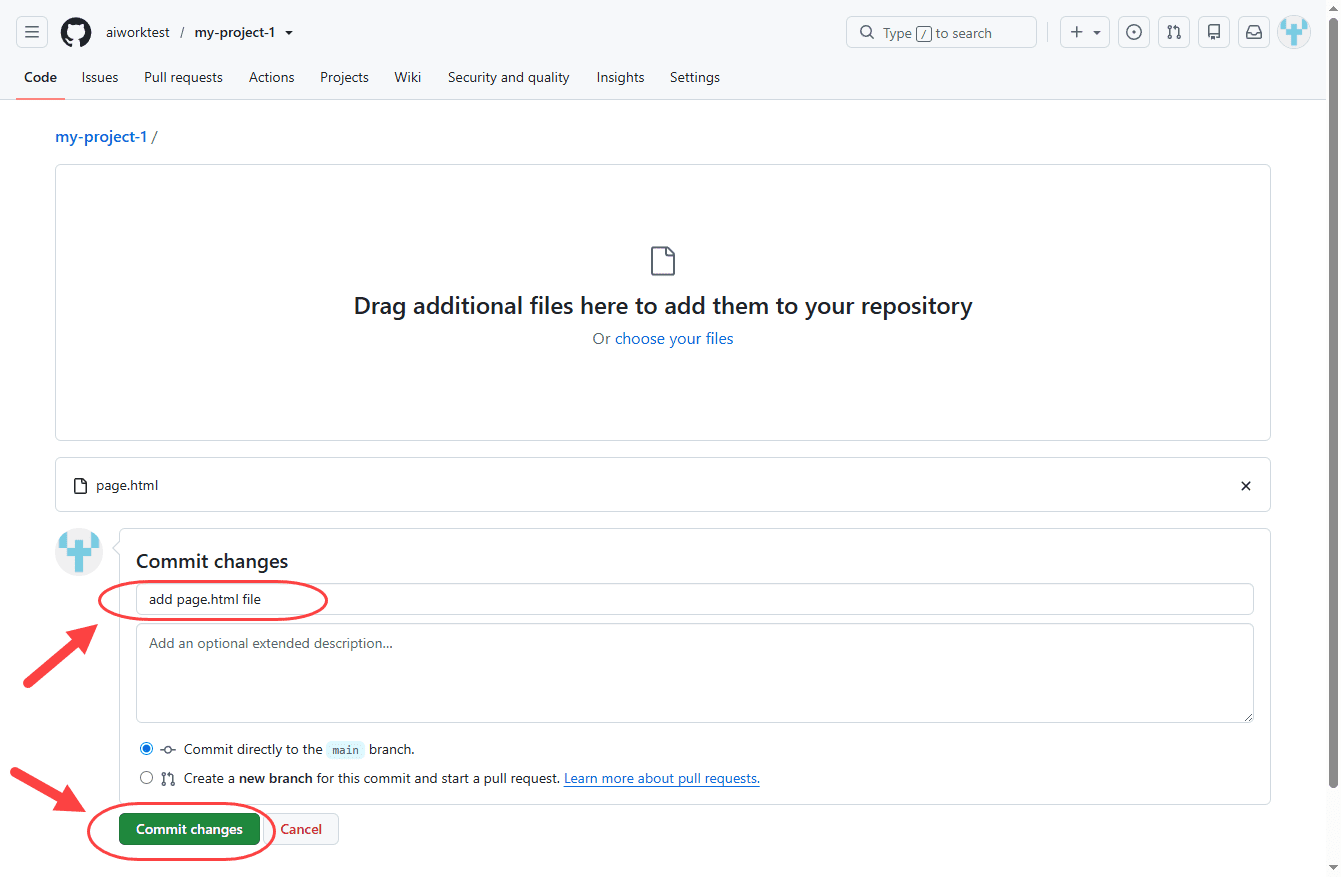Click the commit author avatar
The height and width of the screenshot is (877, 1341).
pyautogui.click(x=79, y=552)
